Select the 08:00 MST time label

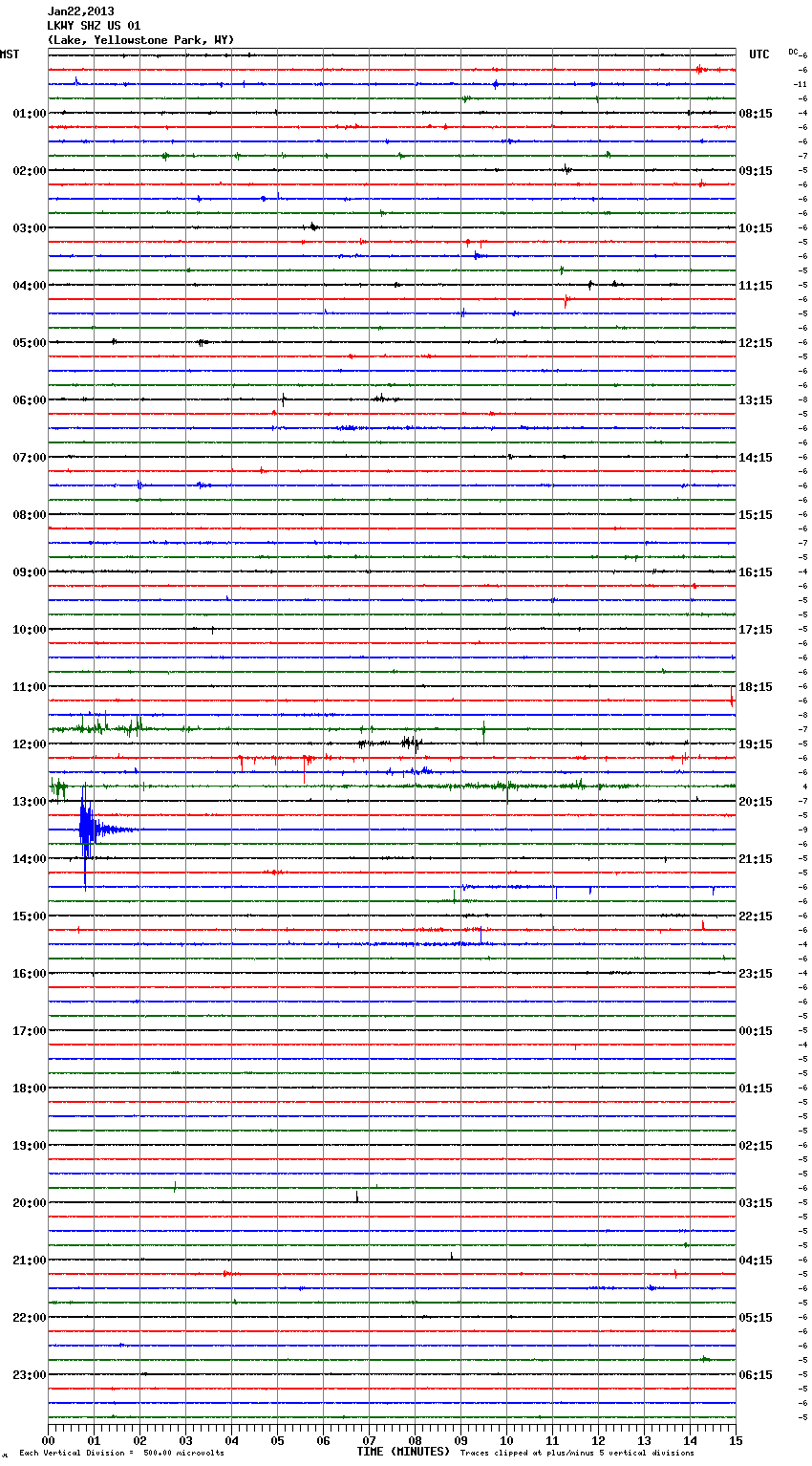30,515
